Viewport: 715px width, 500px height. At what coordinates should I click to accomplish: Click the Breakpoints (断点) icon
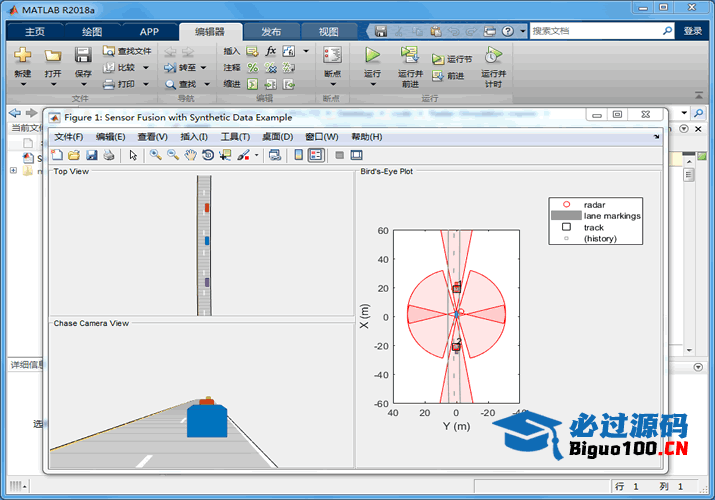[x=332, y=55]
